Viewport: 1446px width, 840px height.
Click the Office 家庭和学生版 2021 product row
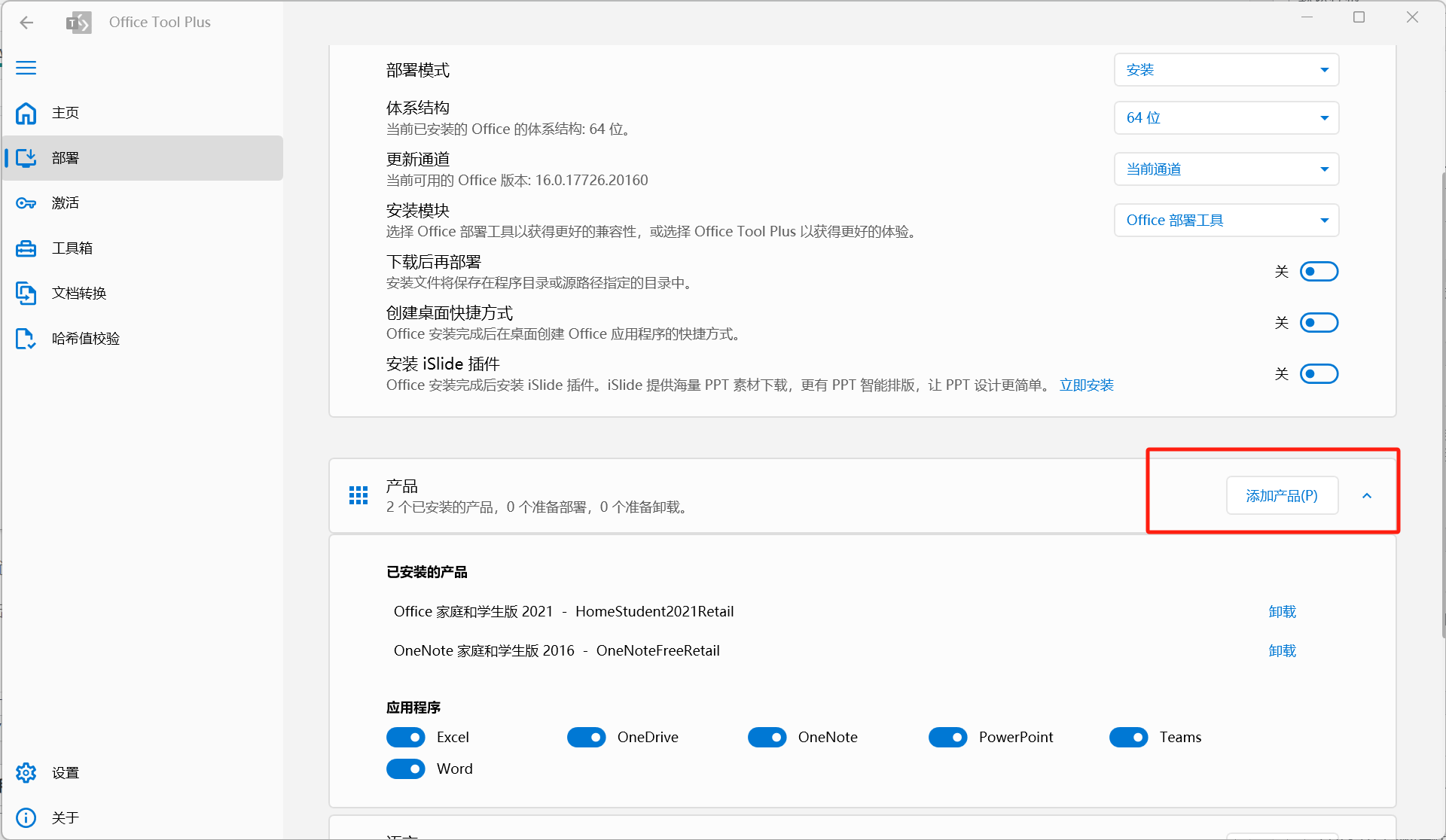(x=845, y=612)
